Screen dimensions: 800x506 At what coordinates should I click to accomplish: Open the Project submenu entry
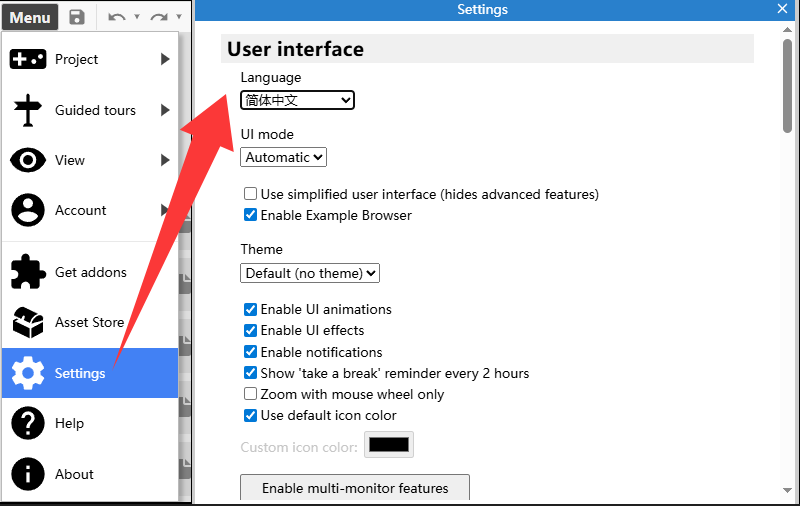(90, 59)
